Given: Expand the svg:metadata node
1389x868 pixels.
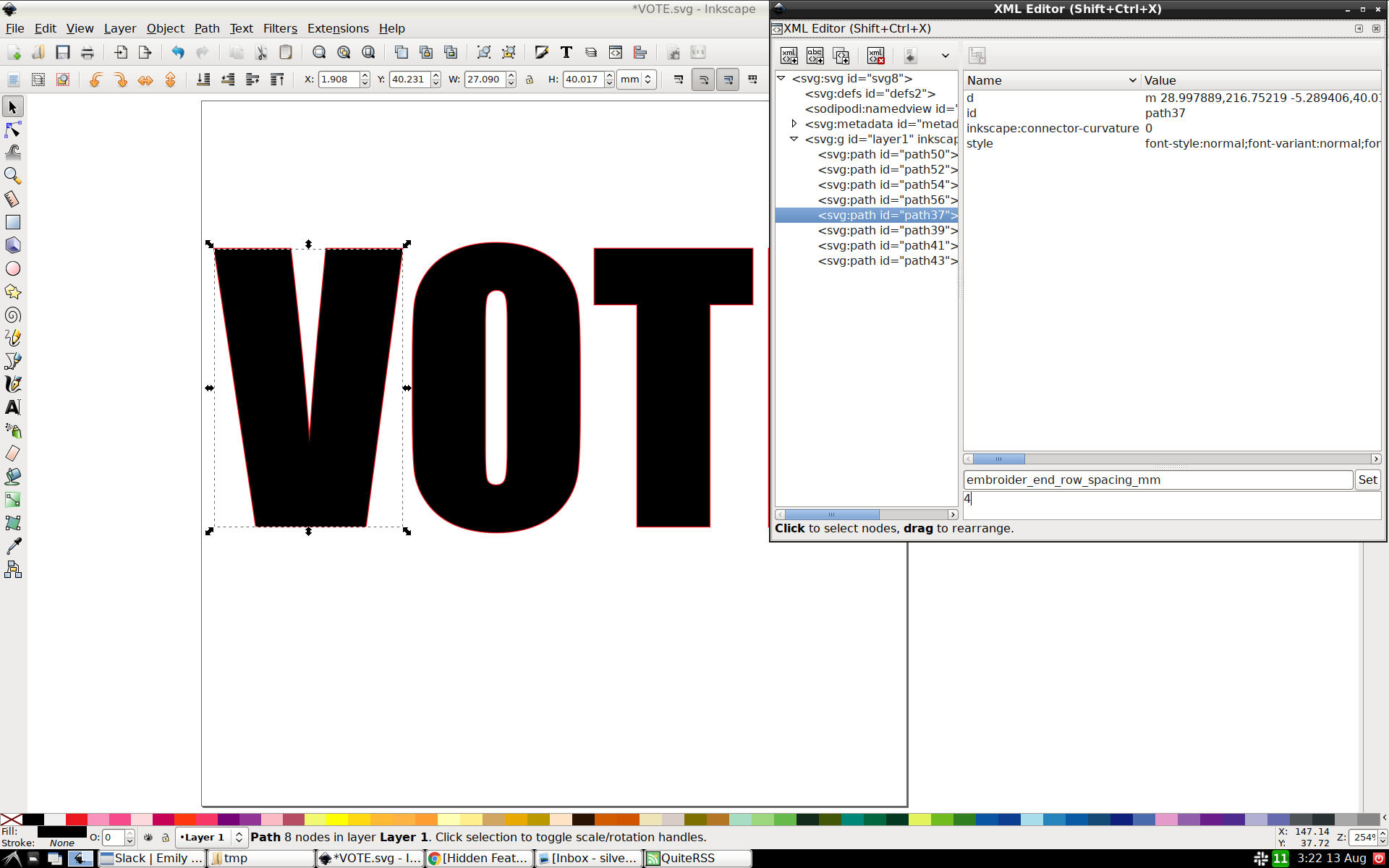Looking at the screenshot, I should pyautogui.click(x=794, y=124).
